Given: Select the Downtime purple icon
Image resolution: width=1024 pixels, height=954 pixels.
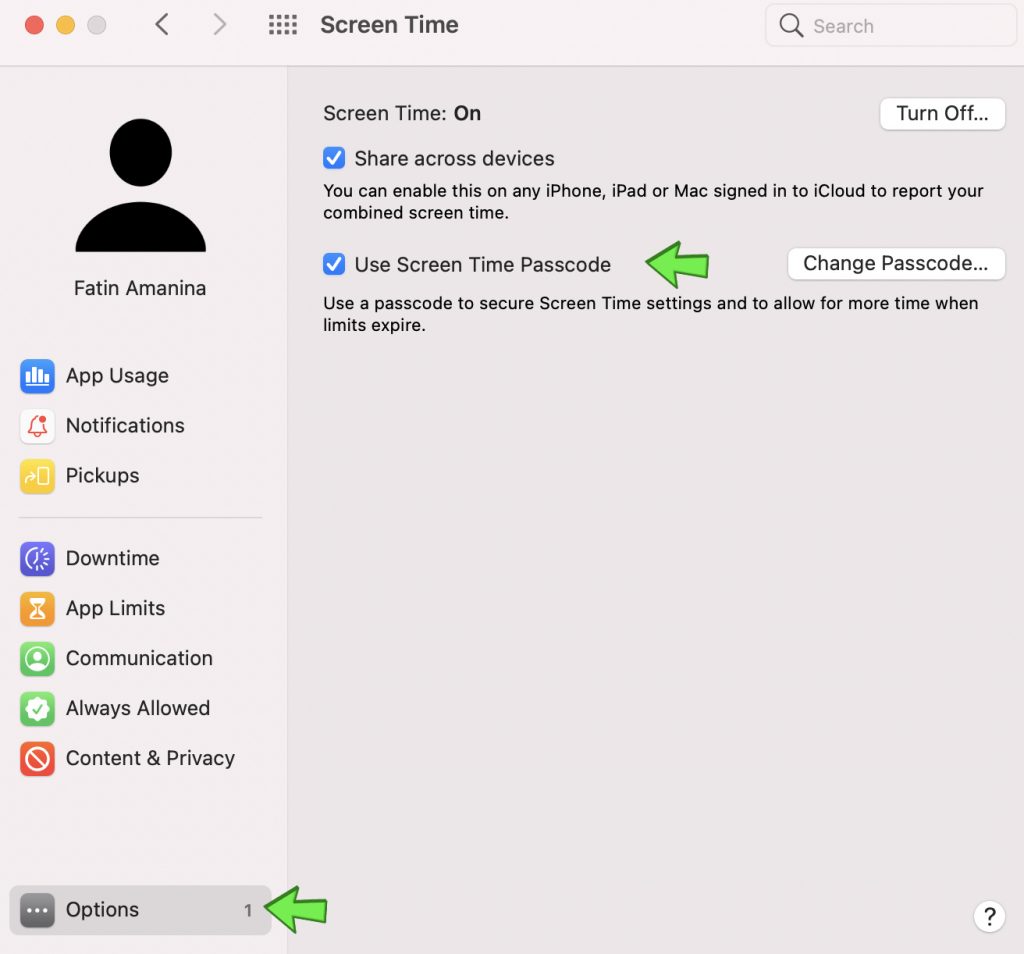Looking at the screenshot, I should coord(37,559).
